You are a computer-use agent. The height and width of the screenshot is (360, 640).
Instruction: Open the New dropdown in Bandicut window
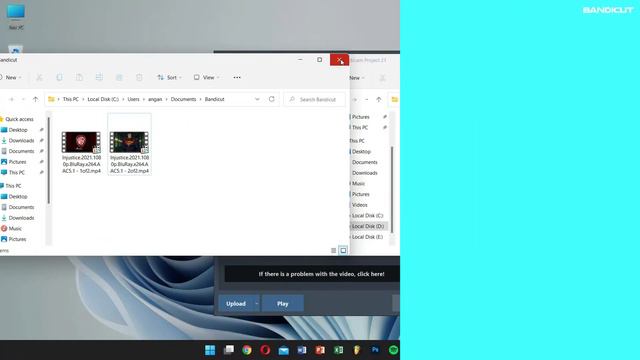click(11, 78)
